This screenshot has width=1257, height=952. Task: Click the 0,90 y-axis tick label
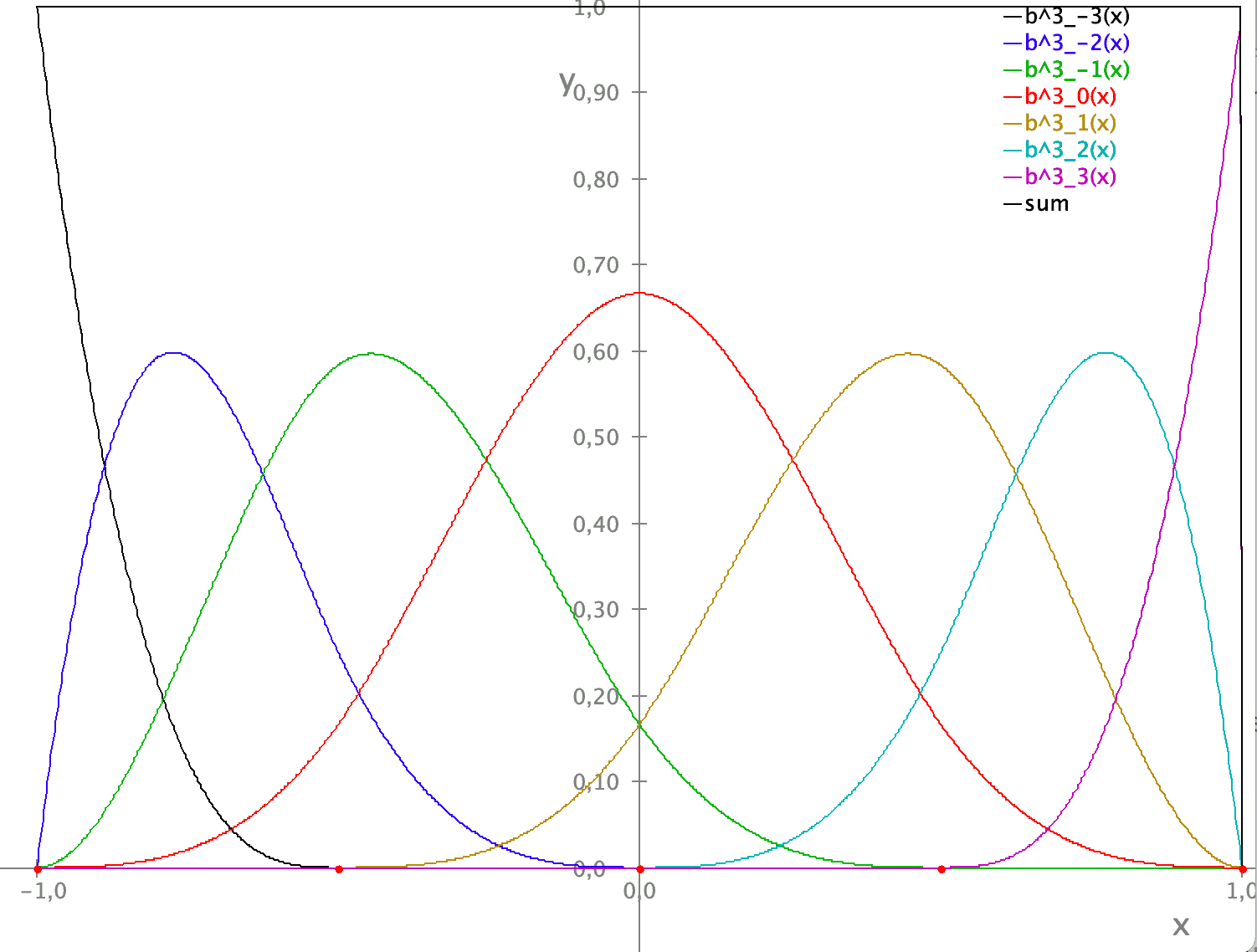coord(596,92)
